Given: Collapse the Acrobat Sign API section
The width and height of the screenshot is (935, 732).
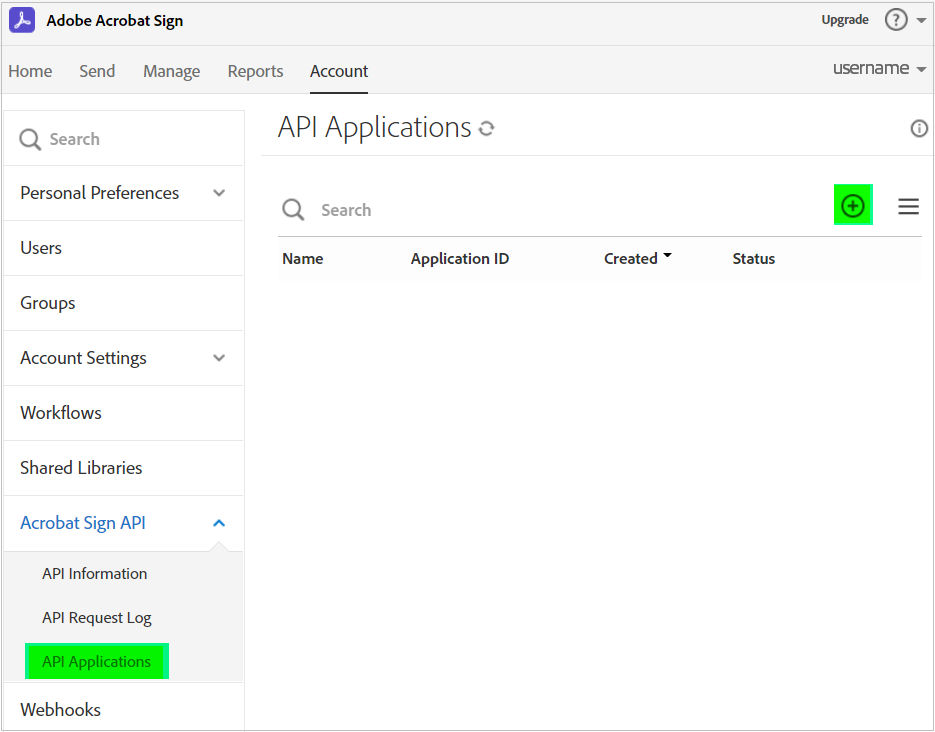Looking at the screenshot, I should click(x=219, y=523).
